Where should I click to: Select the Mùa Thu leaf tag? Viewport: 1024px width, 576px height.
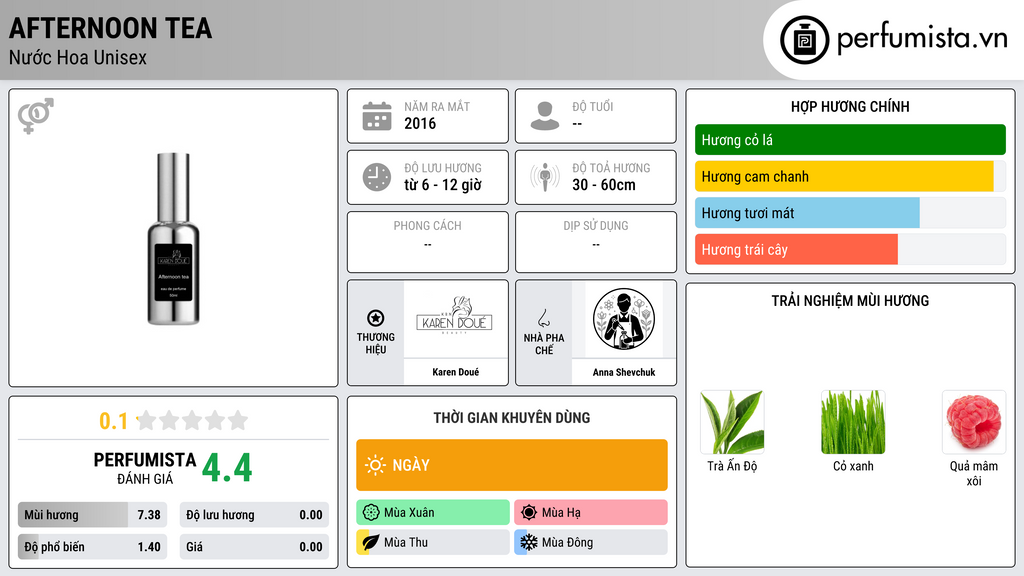433,542
